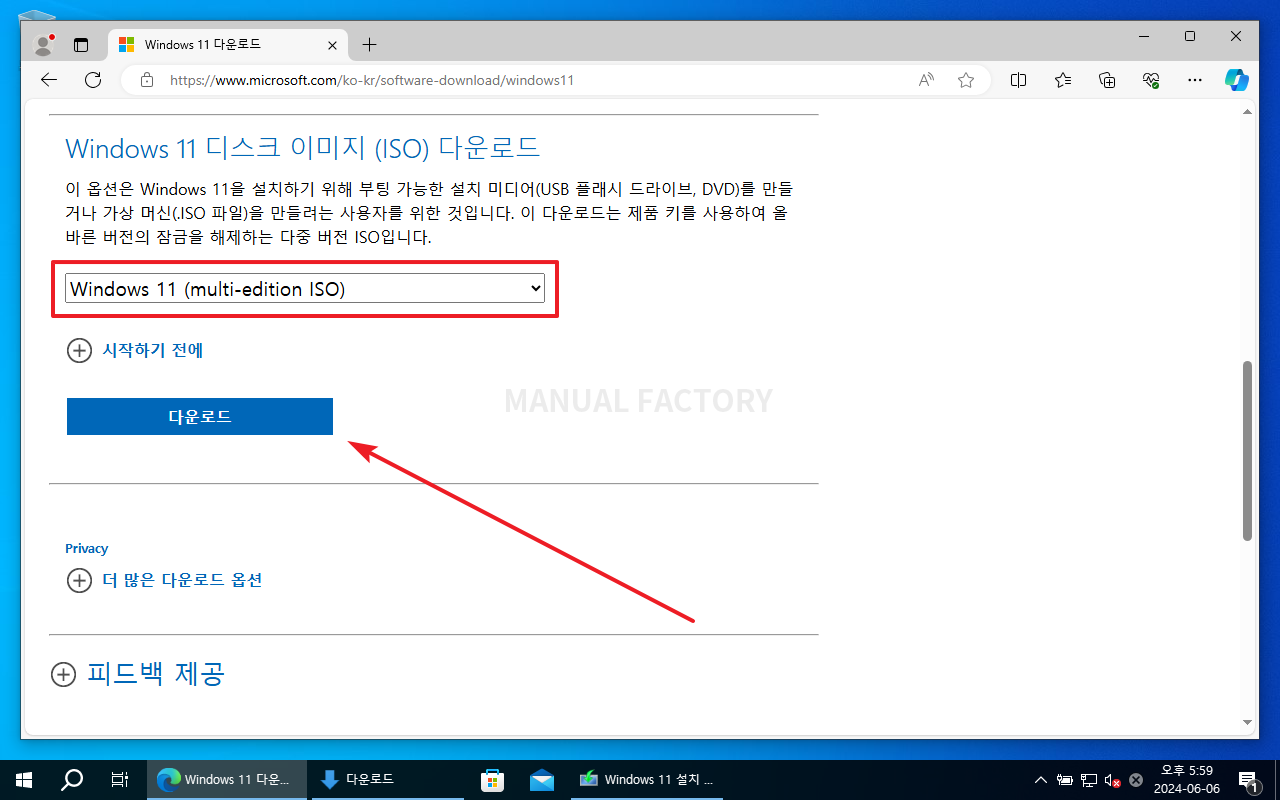
Task: Open Task View icon on taskbar
Action: point(119,780)
